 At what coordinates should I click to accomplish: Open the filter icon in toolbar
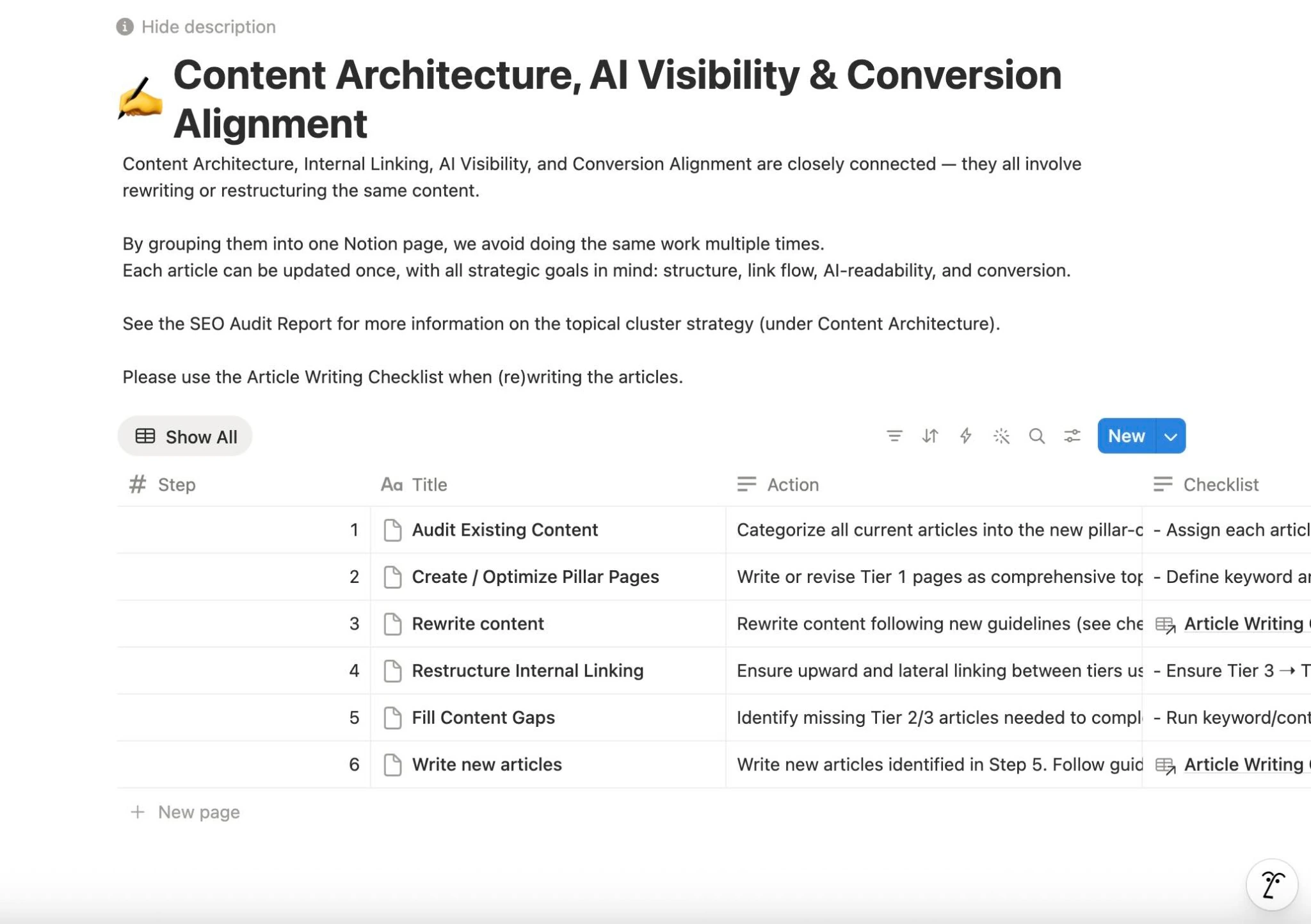pos(894,436)
